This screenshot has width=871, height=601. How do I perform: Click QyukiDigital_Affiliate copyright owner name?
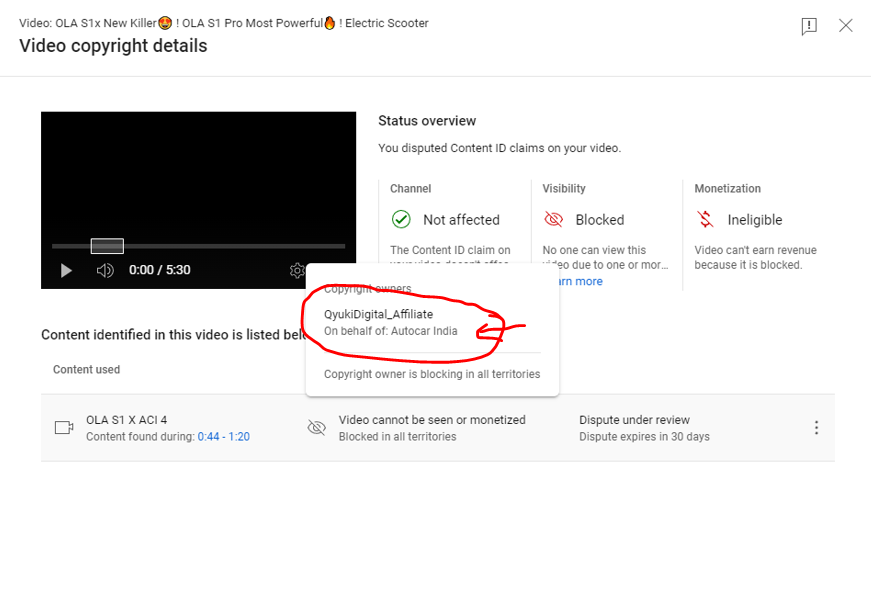[x=378, y=314]
